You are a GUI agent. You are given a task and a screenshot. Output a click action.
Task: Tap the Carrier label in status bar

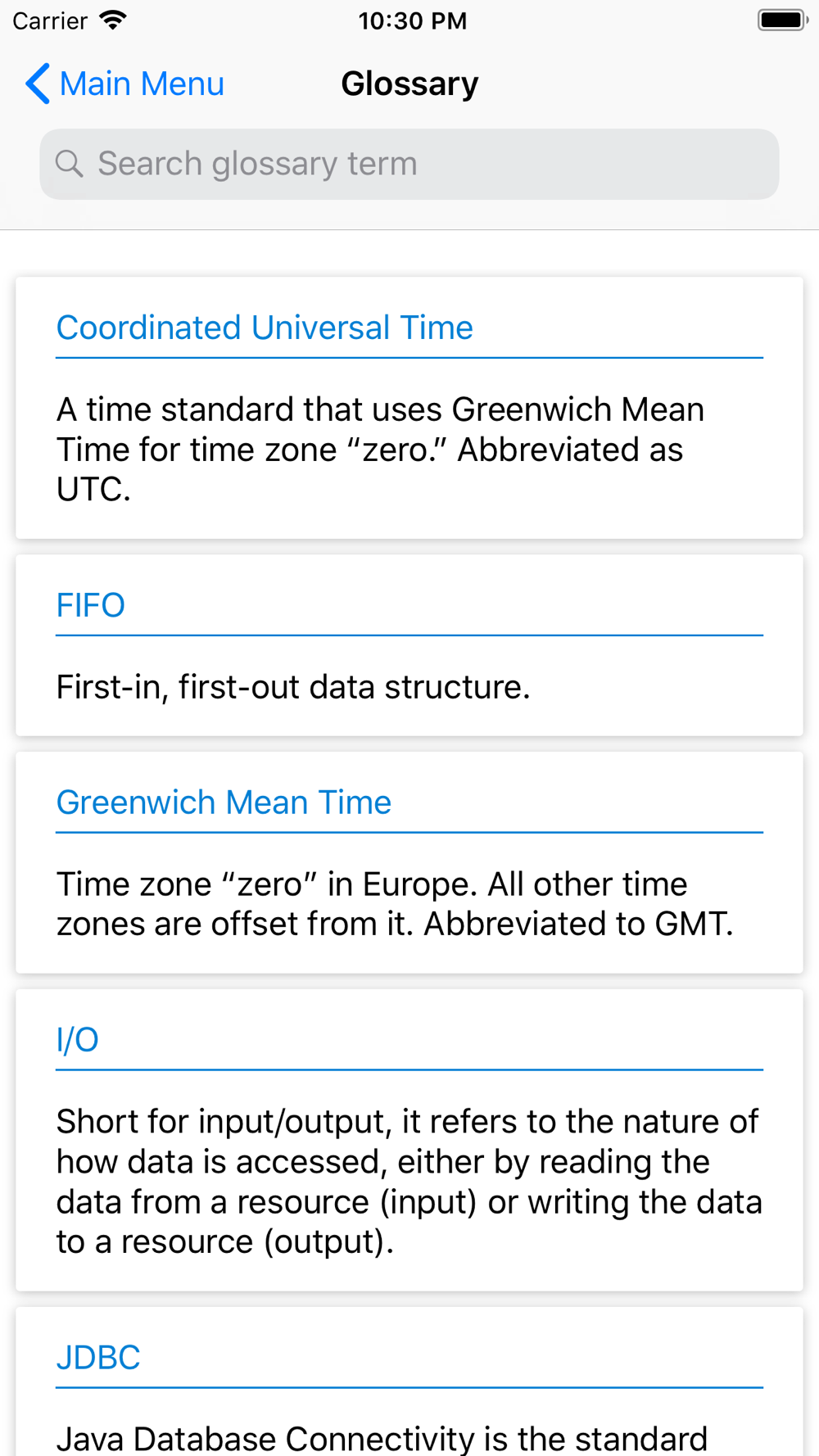click(x=50, y=20)
